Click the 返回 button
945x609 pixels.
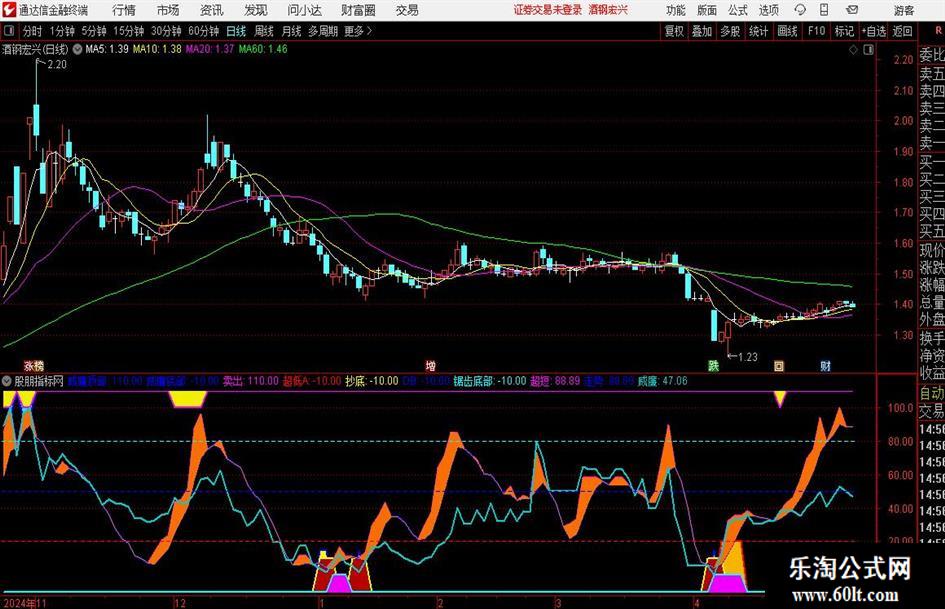coord(902,31)
